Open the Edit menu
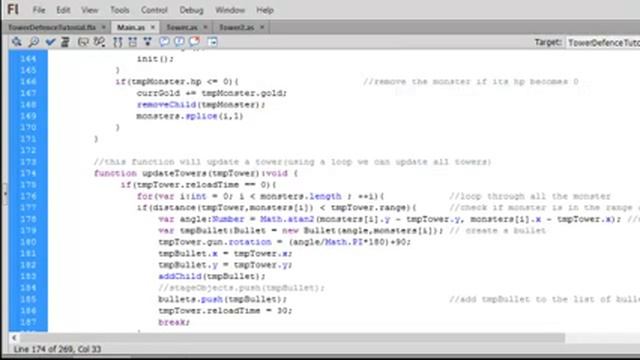 tap(63, 10)
